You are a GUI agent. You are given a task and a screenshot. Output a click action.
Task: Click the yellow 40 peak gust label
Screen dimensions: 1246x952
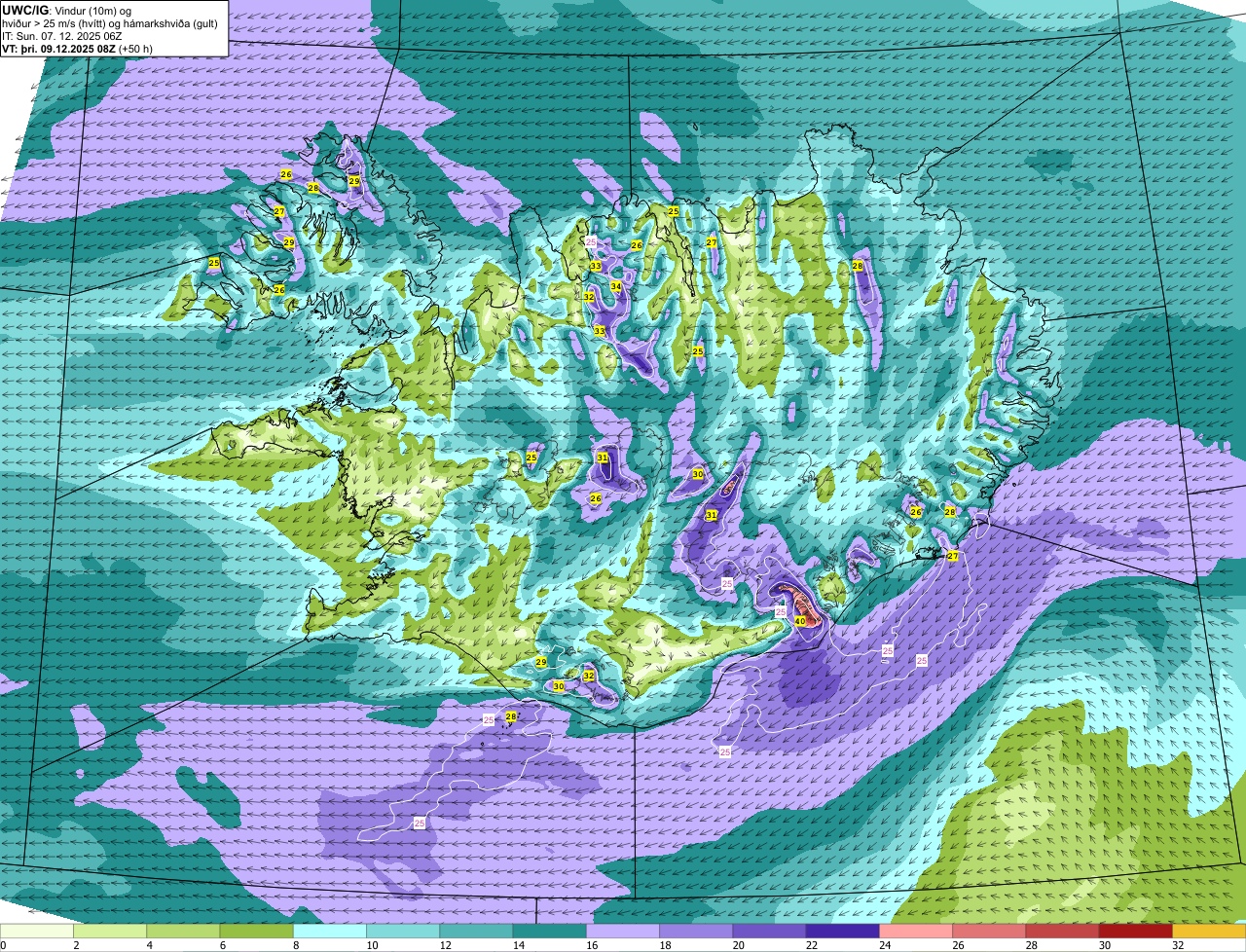pyautogui.click(x=799, y=620)
